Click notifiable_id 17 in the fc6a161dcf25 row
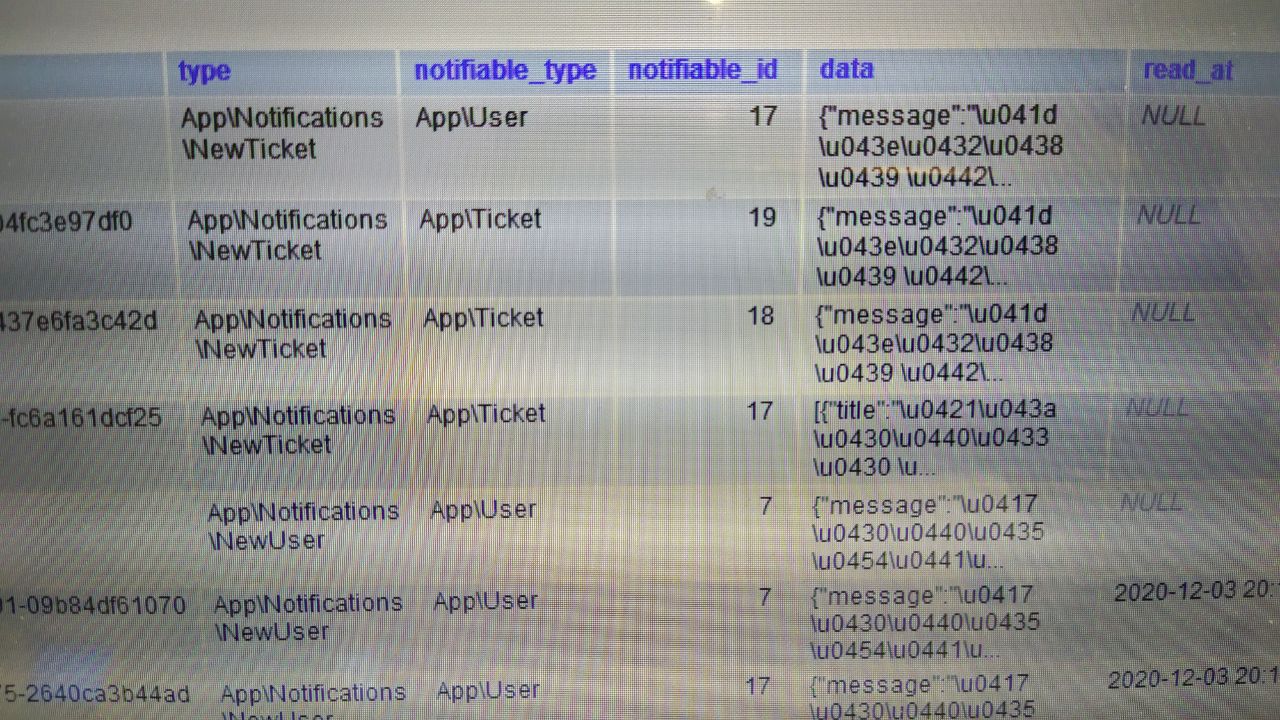Image resolution: width=1280 pixels, height=720 pixels. 759,411
